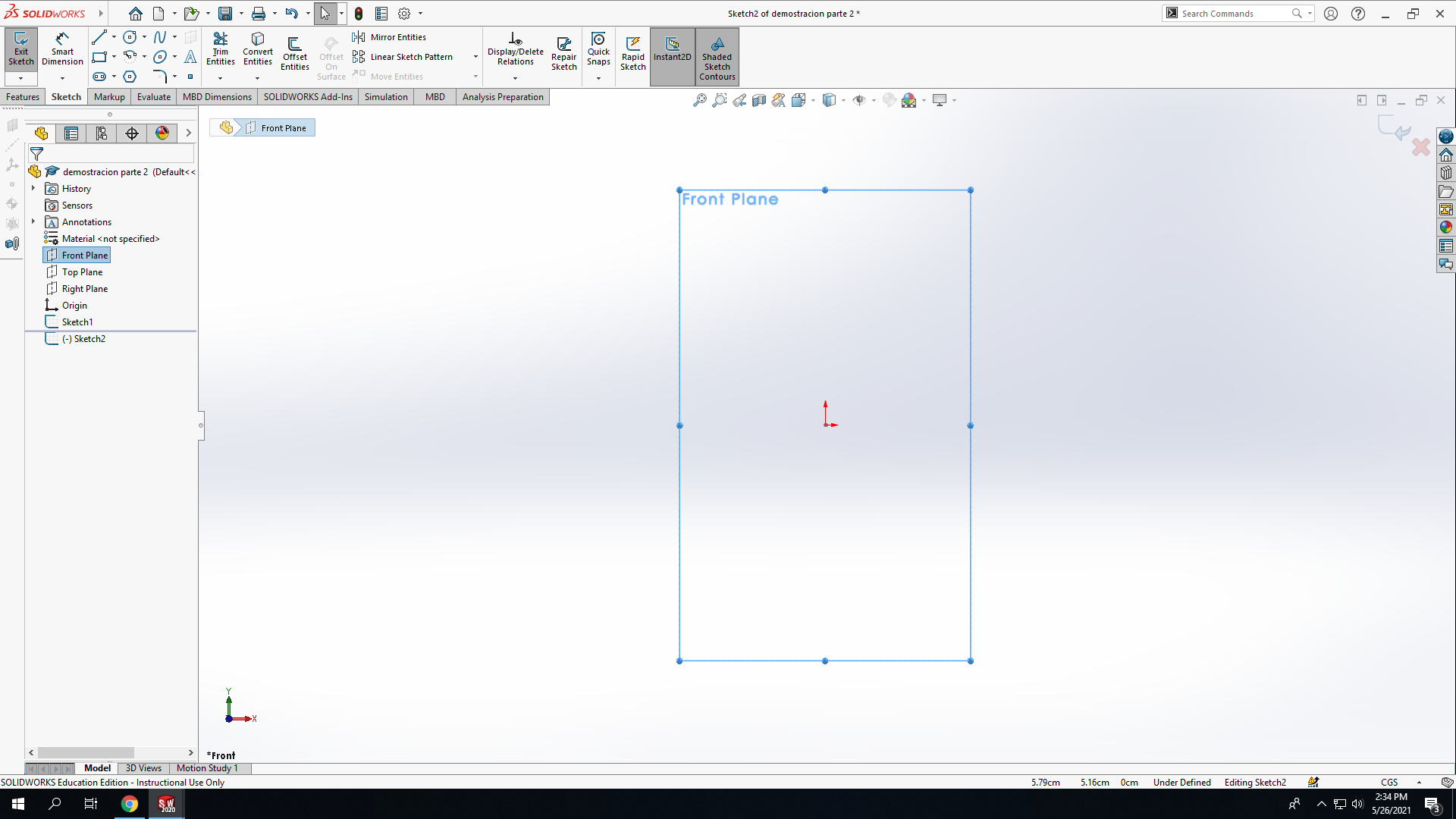Open the MBD Dimensions tab
This screenshot has width=1456, height=819.
(x=217, y=97)
